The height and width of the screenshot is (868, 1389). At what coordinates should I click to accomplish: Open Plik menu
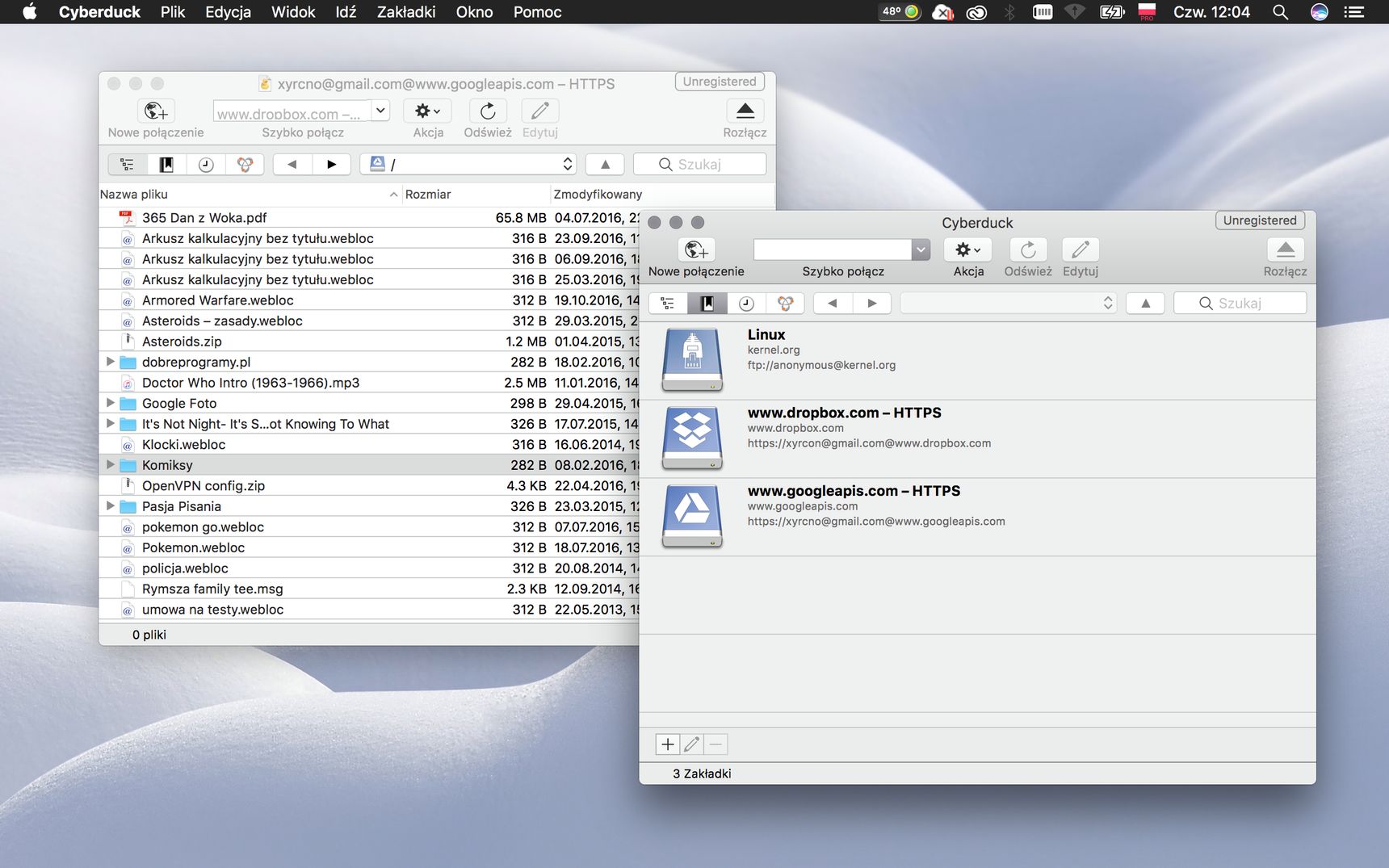pyautogui.click(x=173, y=12)
